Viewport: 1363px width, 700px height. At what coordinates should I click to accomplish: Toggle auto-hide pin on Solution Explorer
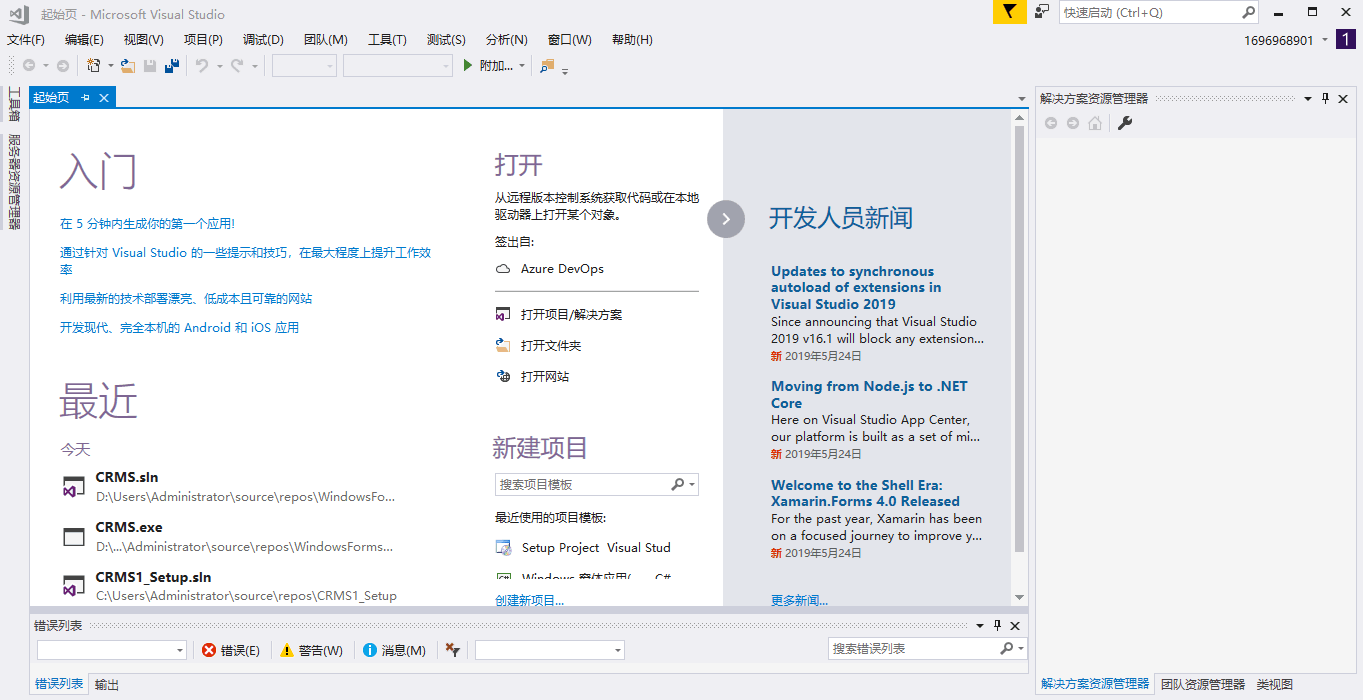(1326, 98)
